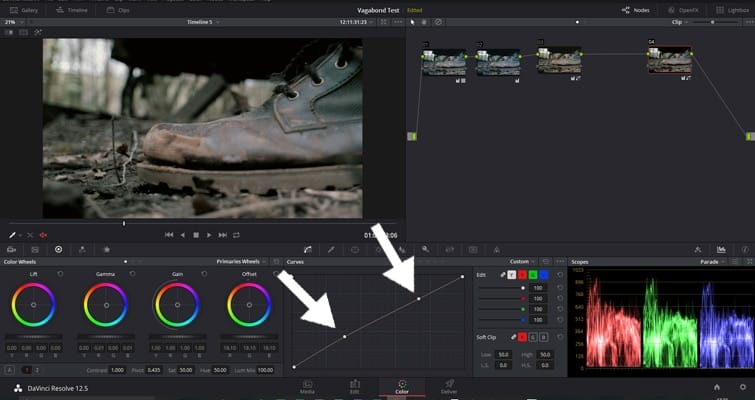Open the Gallery panel
This screenshot has height=400, width=755.
click(23, 9)
